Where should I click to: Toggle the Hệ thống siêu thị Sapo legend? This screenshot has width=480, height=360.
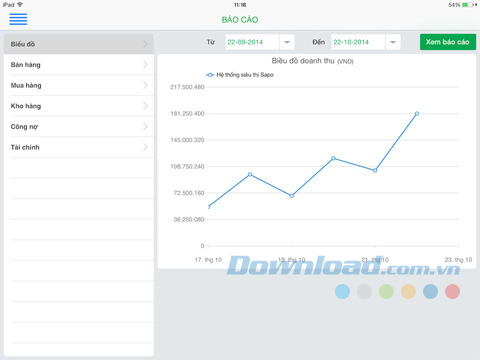coord(240,75)
